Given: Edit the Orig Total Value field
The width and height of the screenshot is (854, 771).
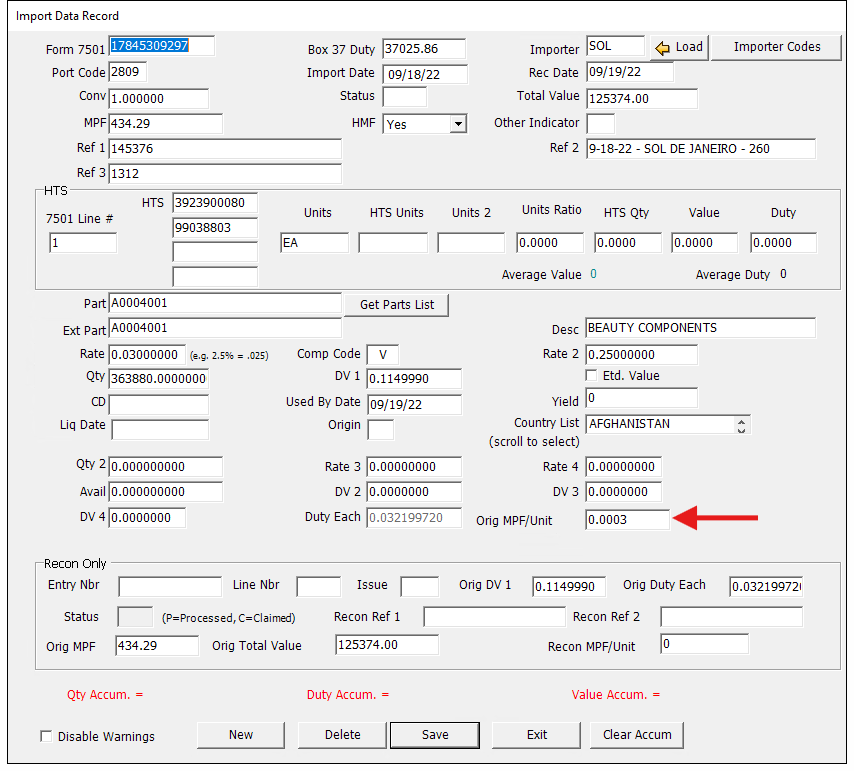Looking at the screenshot, I should (x=387, y=645).
